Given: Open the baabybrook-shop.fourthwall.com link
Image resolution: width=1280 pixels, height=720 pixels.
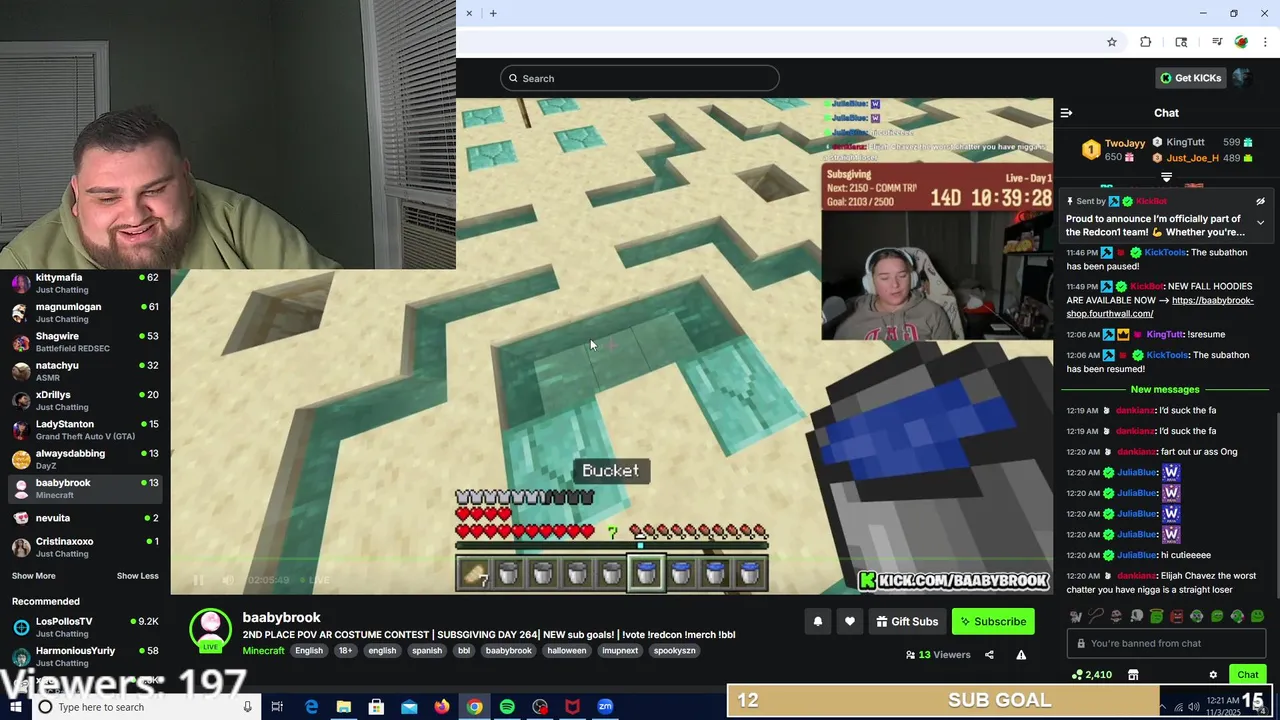Looking at the screenshot, I should [x=1160, y=307].
